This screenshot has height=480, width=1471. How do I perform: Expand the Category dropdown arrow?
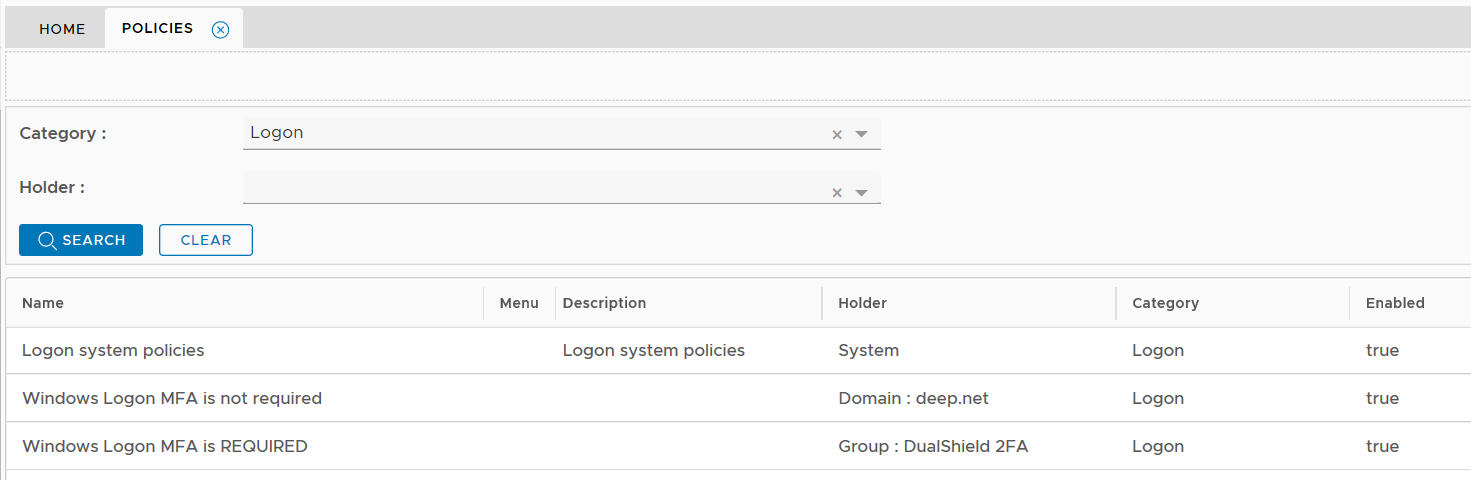point(862,134)
